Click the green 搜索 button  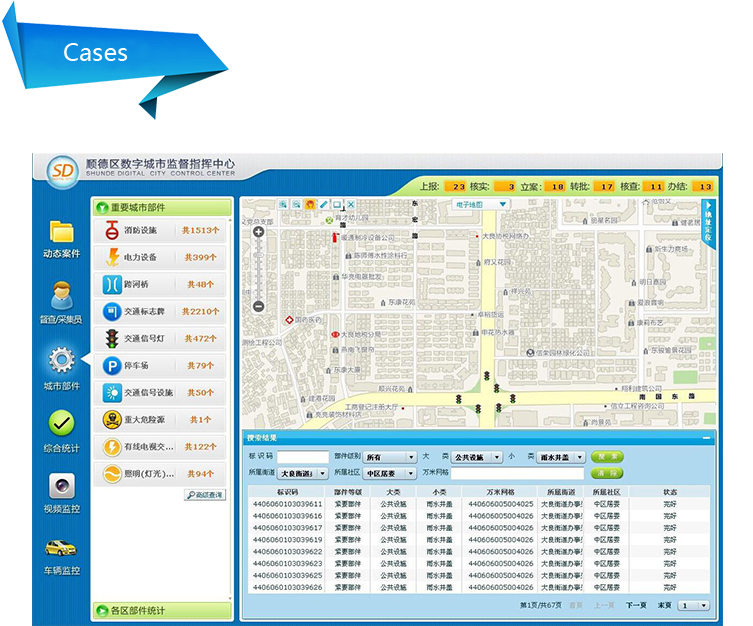pos(607,457)
